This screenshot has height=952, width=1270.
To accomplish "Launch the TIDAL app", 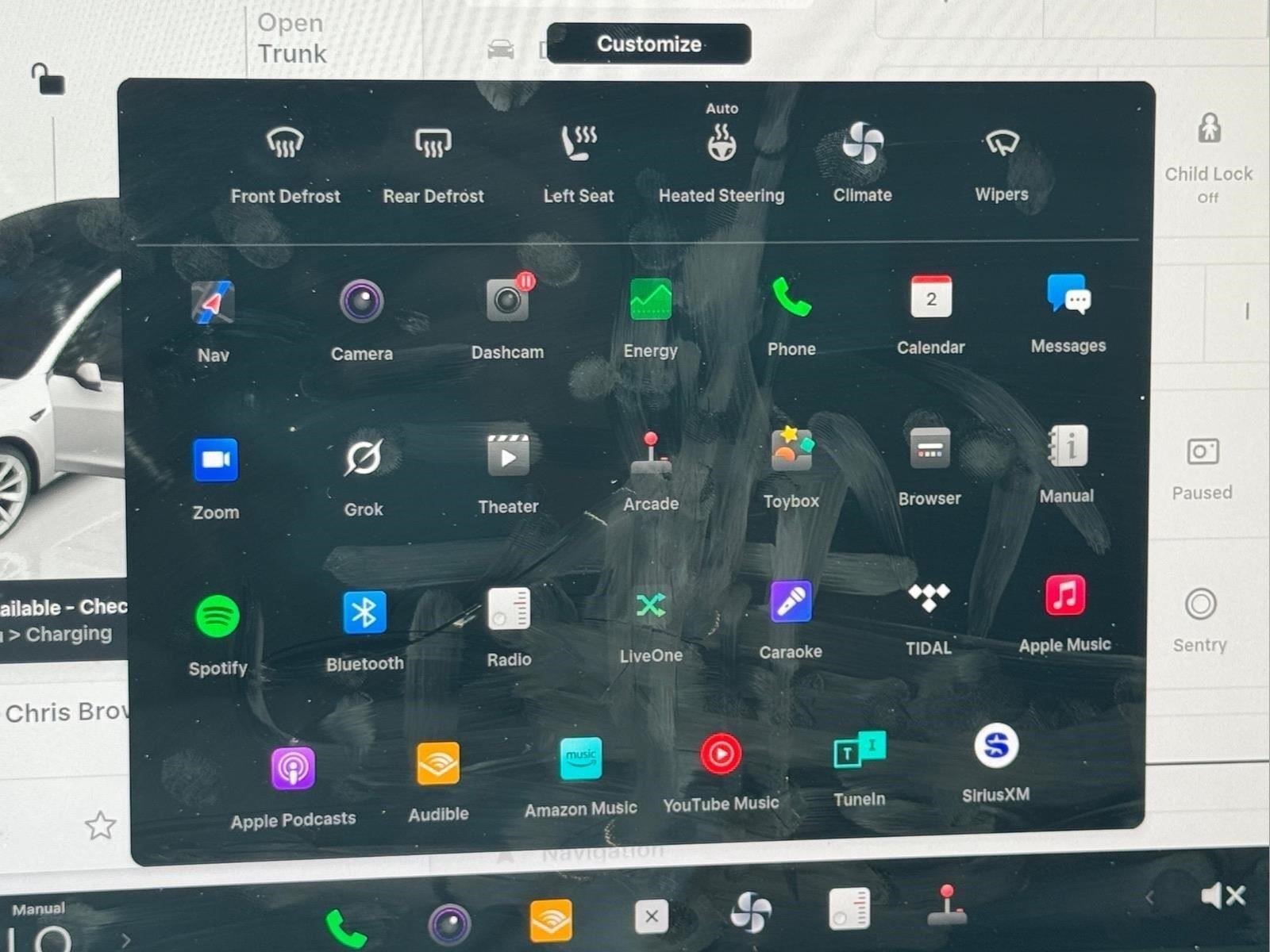I will pyautogui.click(x=929, y=598).
